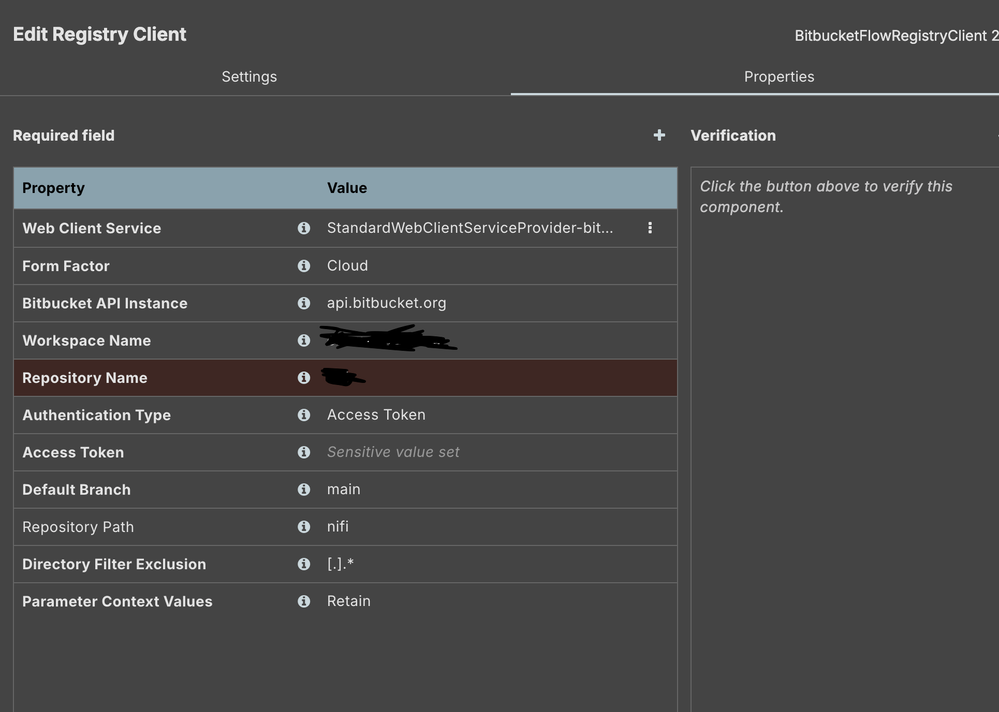Select the Properties tab
Viewport: 999px width, 712px height.
pyautogui.click(x=779, y=76)
